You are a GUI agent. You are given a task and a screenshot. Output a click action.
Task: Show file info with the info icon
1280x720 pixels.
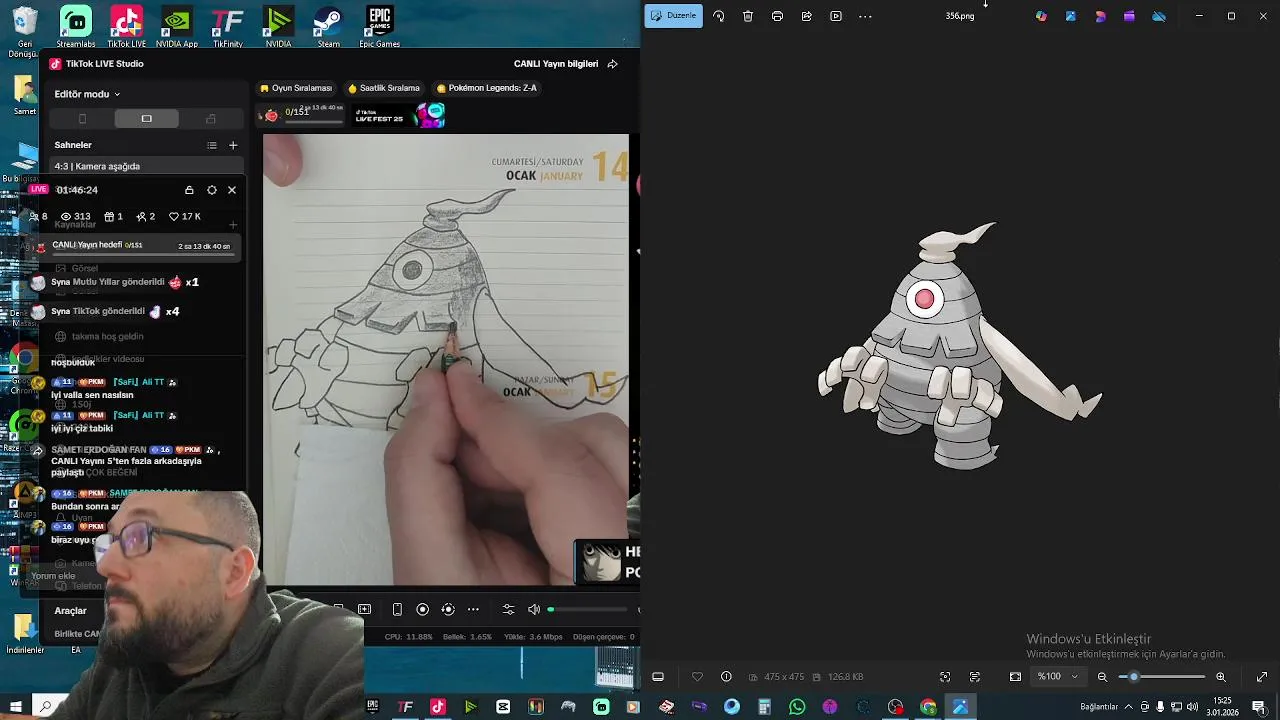coord(726,677)
